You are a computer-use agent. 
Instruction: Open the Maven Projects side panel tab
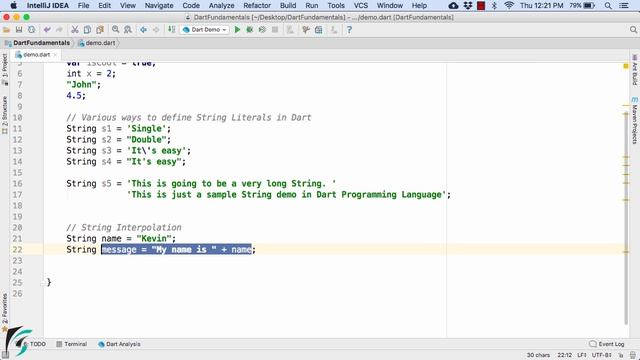point(635,120)
